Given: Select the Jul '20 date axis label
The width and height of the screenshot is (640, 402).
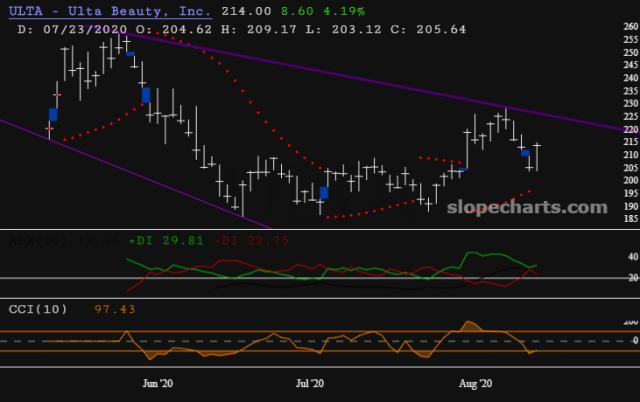Looking at the screenshot, I should click(x=310, y=383).
